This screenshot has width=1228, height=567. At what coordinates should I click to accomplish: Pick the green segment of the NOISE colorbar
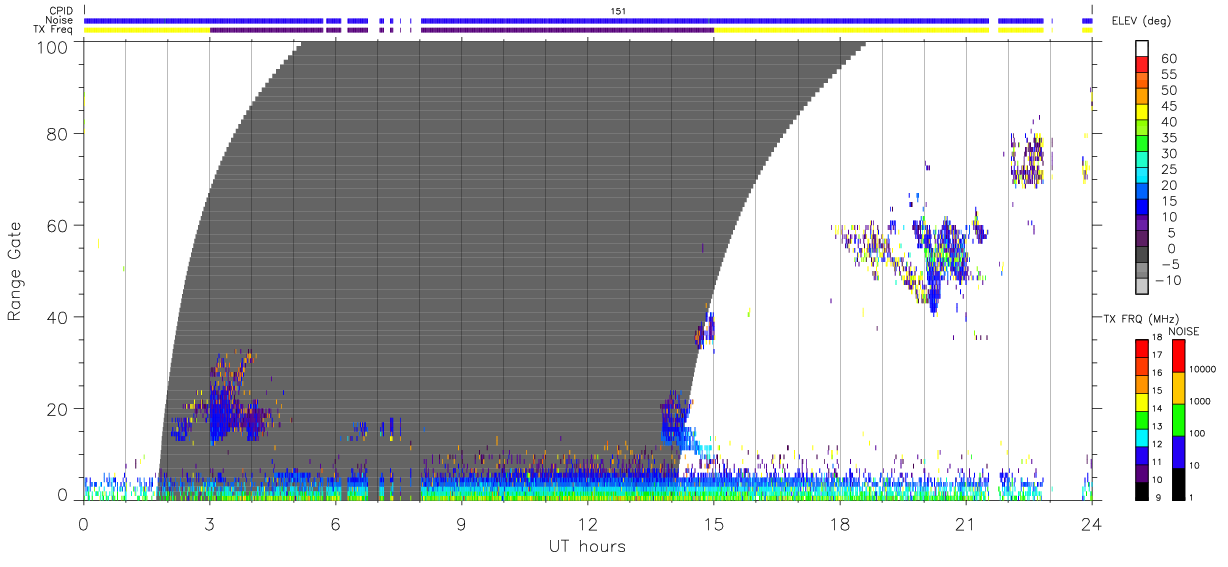coord(1179,420)
